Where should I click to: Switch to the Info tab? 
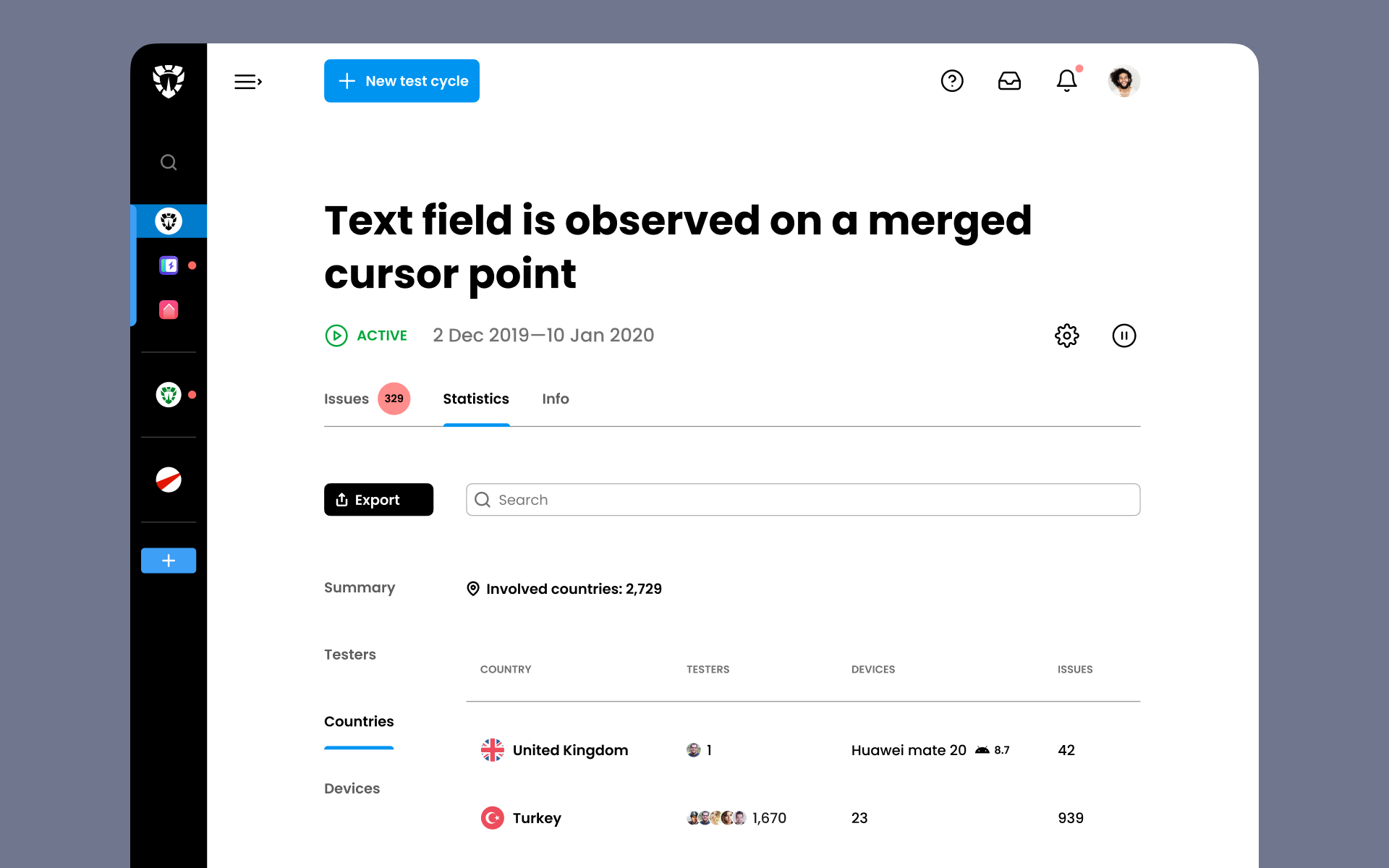pyautogui.click(x=556, y=399)
